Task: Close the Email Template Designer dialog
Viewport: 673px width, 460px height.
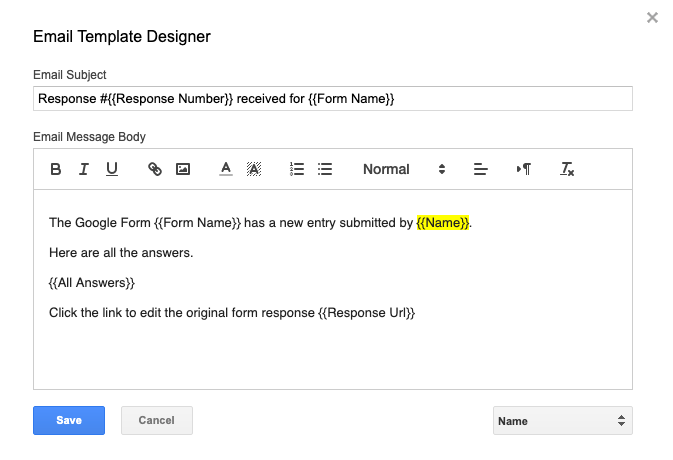Action: point(652,18)
